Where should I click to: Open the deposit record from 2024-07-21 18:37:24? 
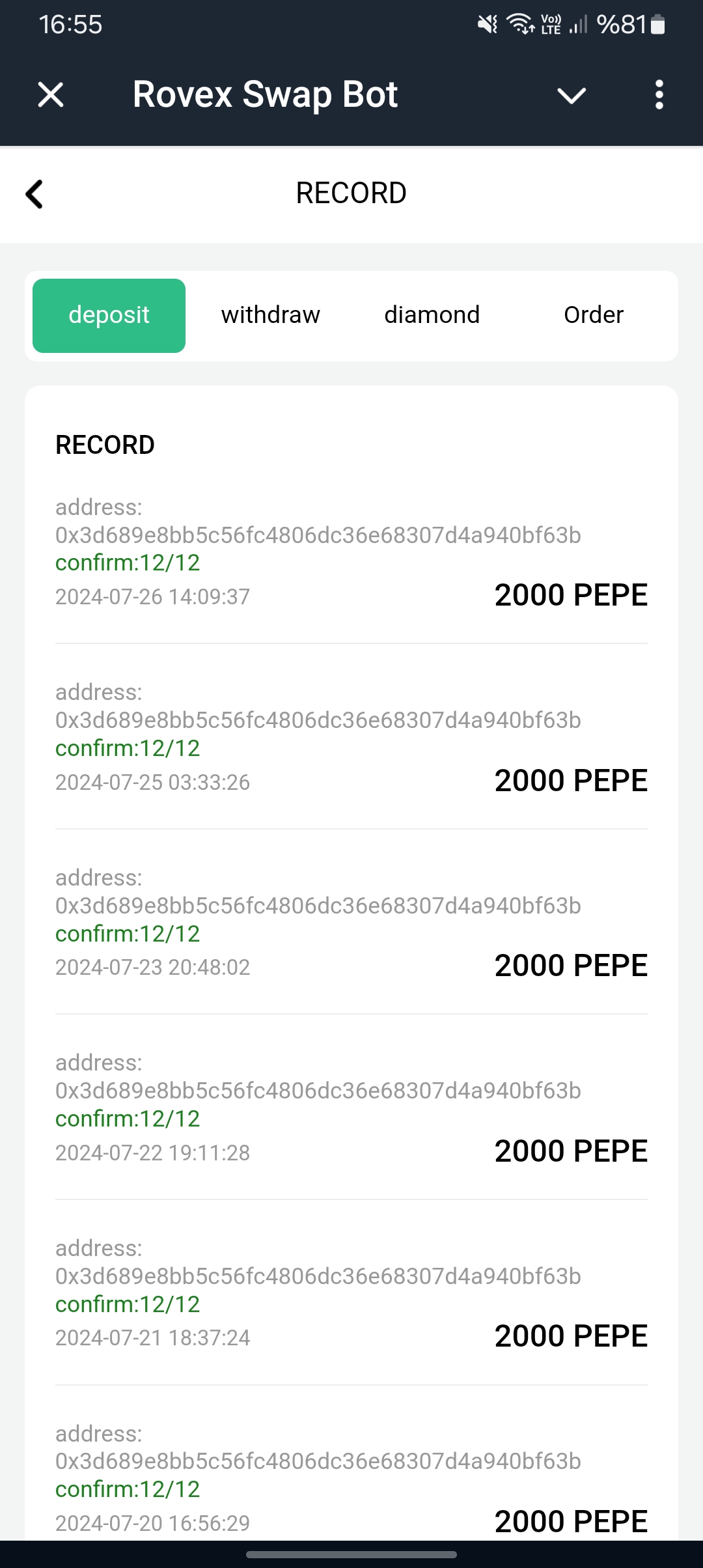click(351, 1293)
